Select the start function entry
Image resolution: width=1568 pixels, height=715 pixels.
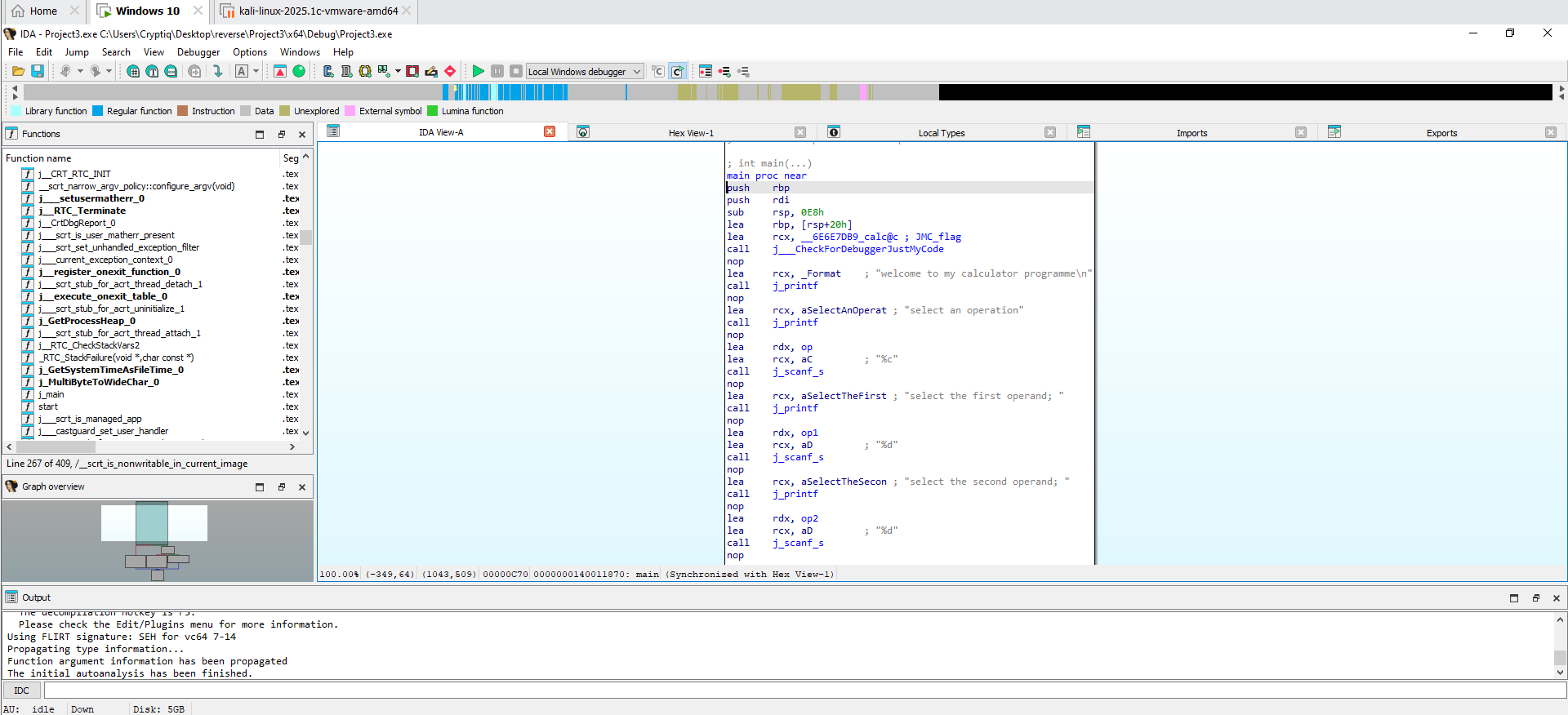point(48,406)
